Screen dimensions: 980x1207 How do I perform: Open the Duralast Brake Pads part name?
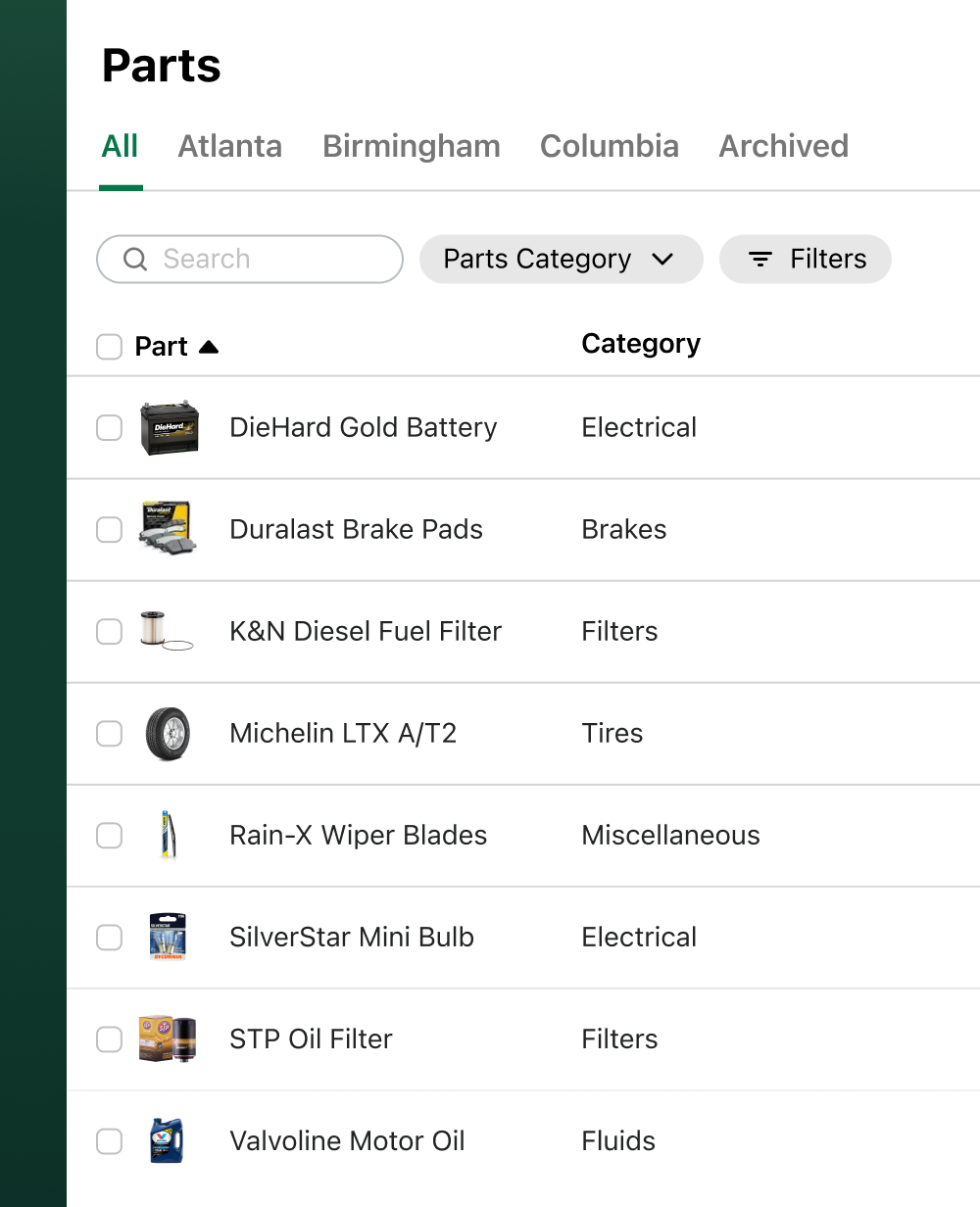[x=357, y=529]
